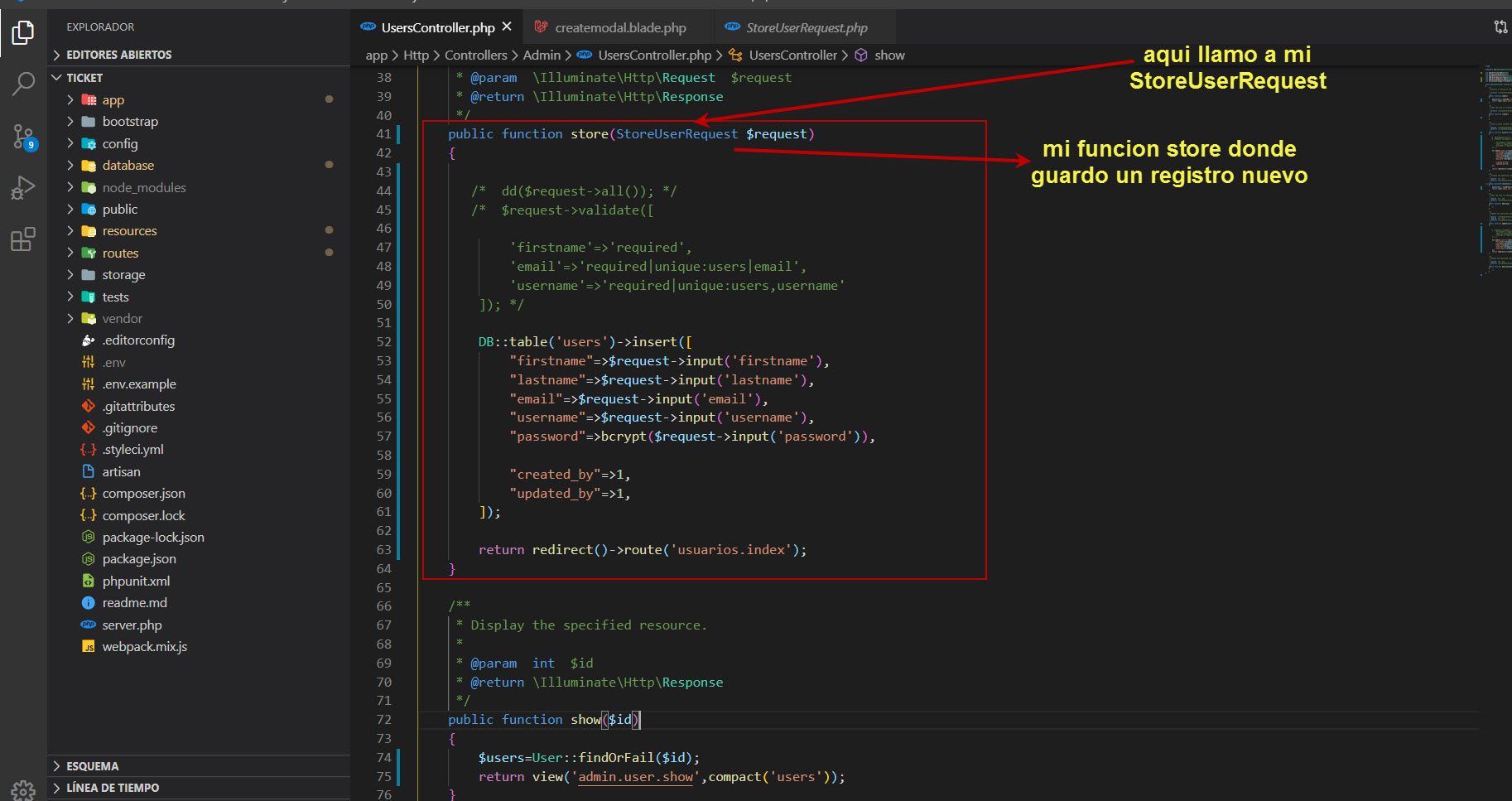
Task: Click the 'admin.user.show' view path link
Action: pyautogui.click(x=635, y=777)
